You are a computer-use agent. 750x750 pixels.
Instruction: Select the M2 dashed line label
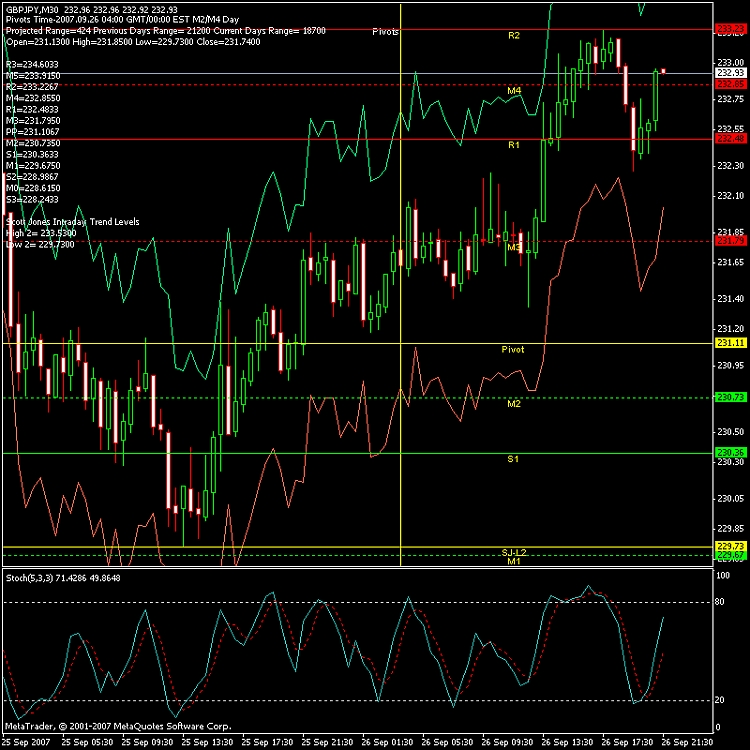pos(514,404)
